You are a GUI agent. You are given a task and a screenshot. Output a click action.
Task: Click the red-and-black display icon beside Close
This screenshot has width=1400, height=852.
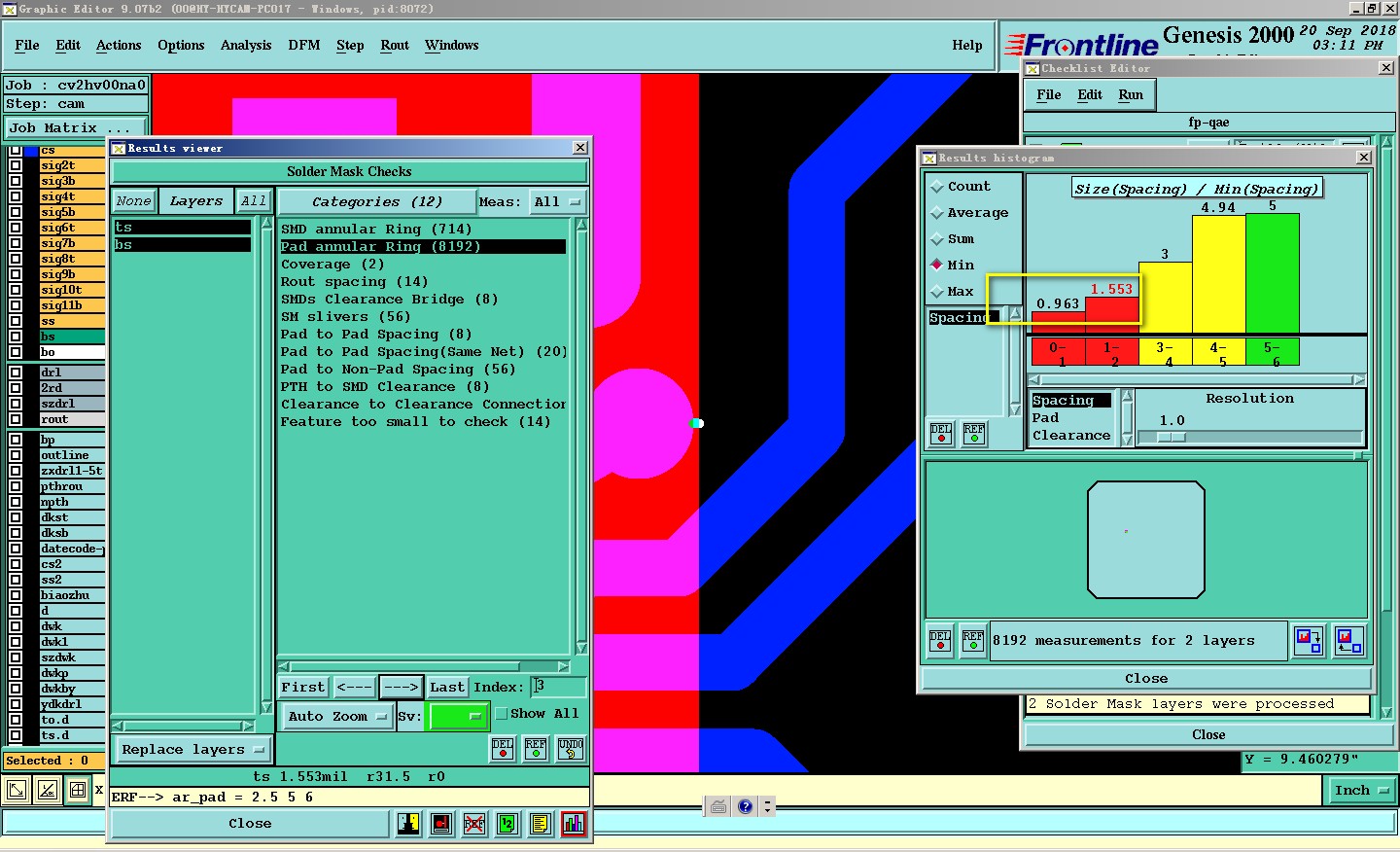tap(441, 824)
